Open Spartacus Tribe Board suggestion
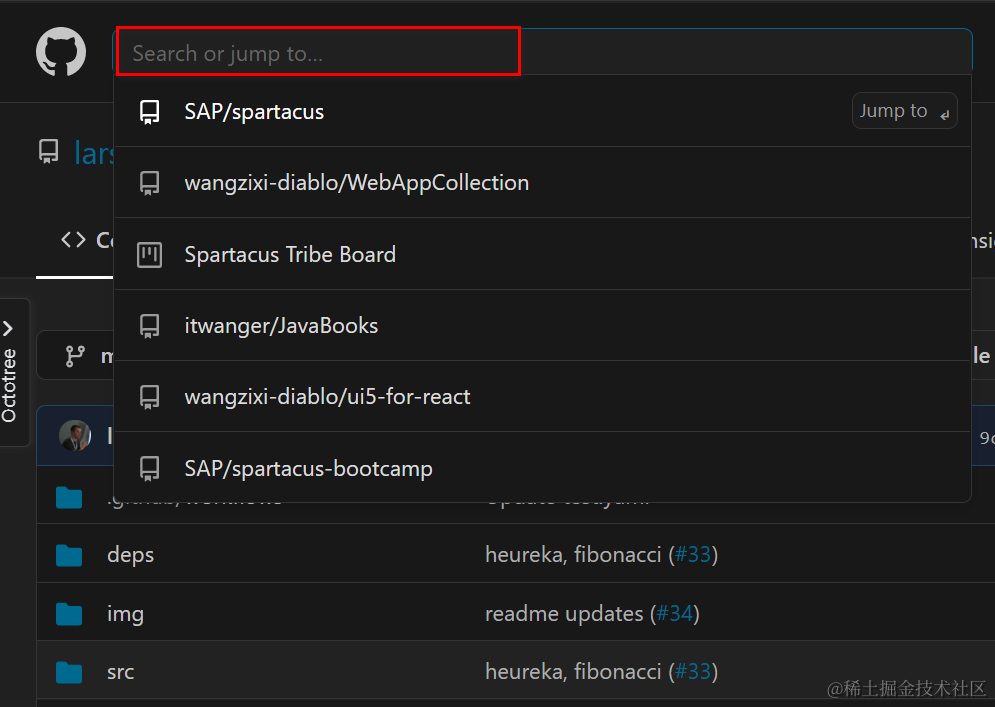 543,254
